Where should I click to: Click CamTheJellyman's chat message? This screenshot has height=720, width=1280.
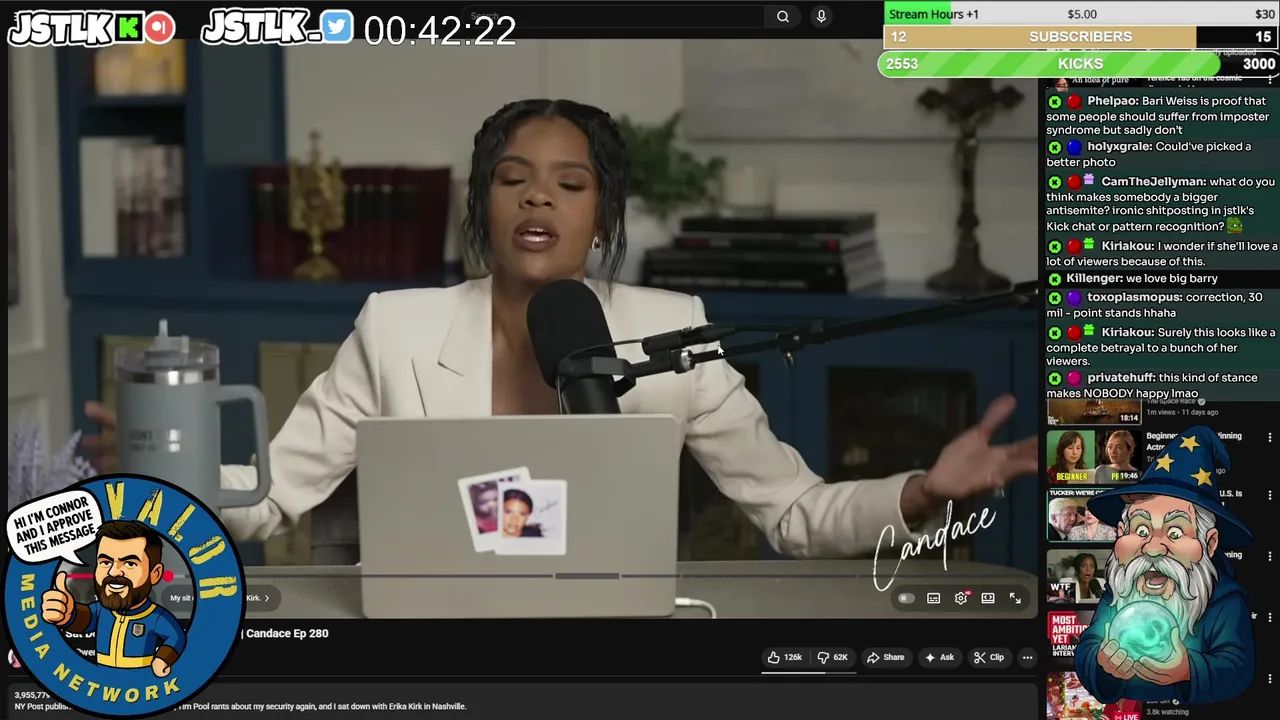(1160, 204)
